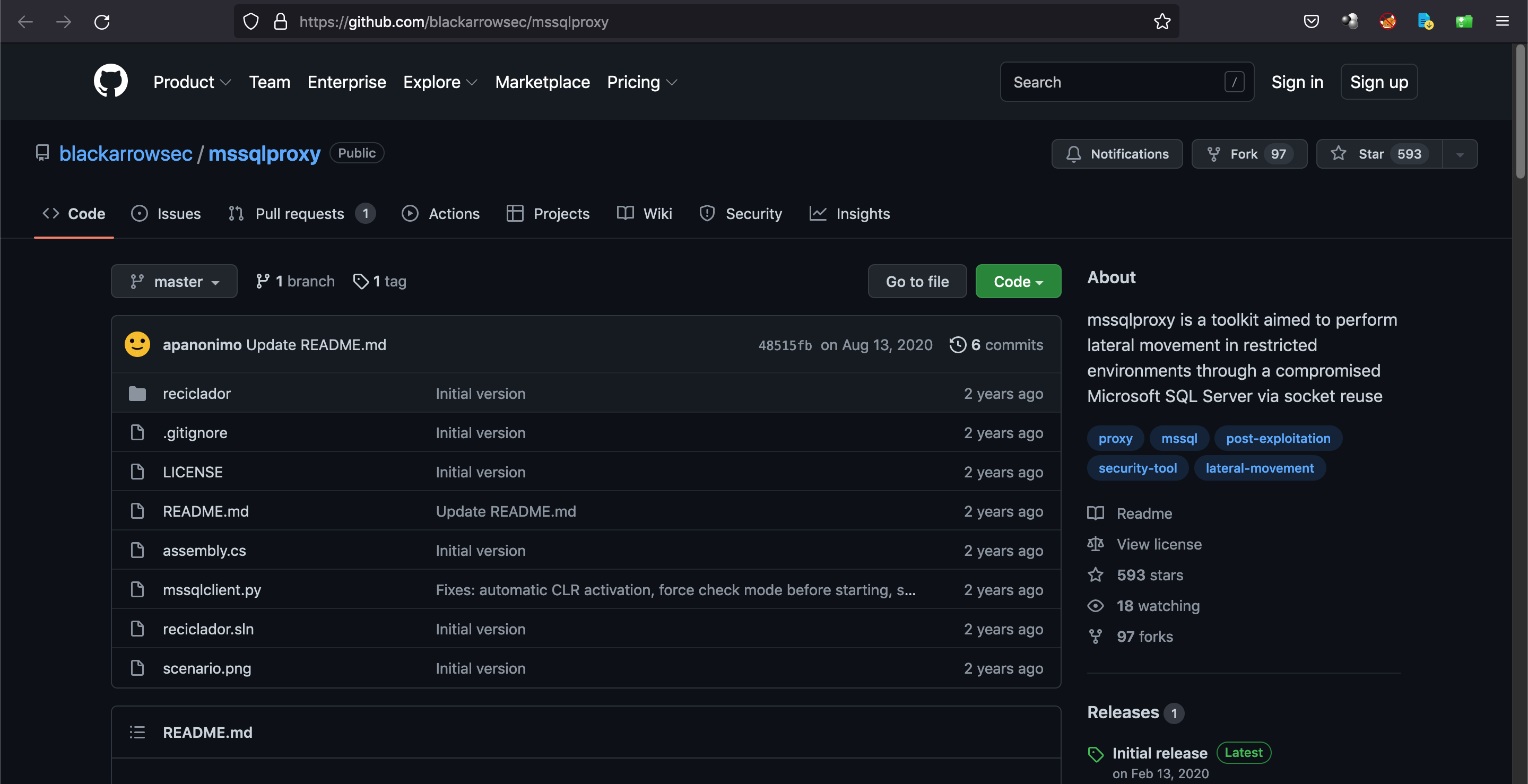Click the tag icon next to 1 tag
Screen dimensions: 1528x784
pyautogui.click(x=361, y=281)
